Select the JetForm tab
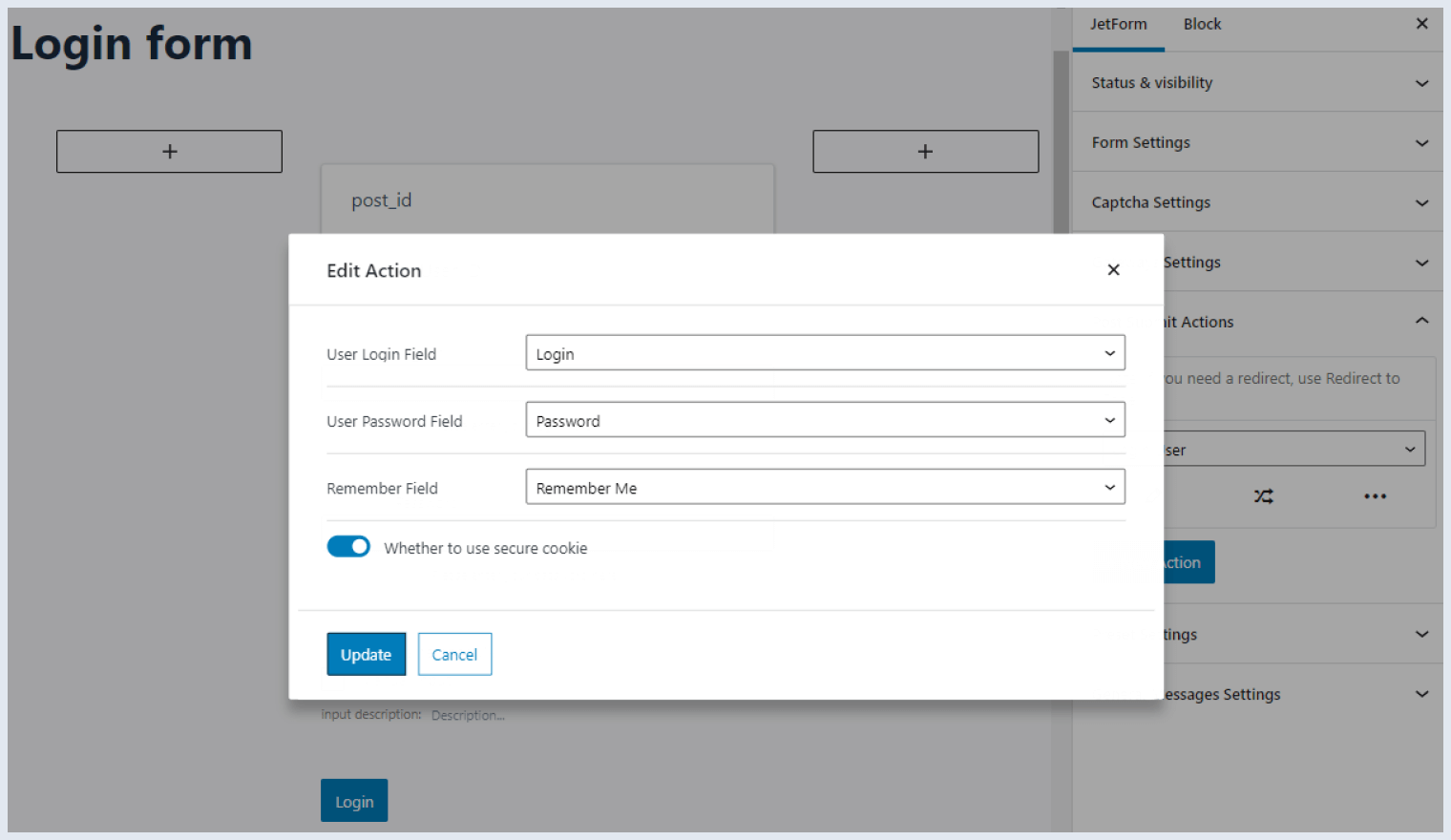The image size is (1451, 840). click(x=1118, y=23)
